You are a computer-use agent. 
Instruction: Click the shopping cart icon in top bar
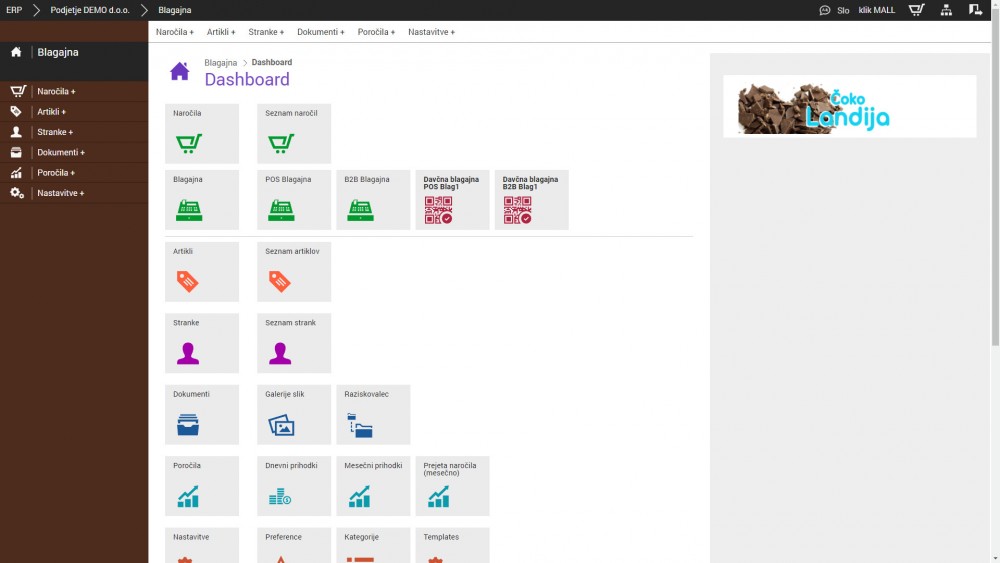point(916,10)
